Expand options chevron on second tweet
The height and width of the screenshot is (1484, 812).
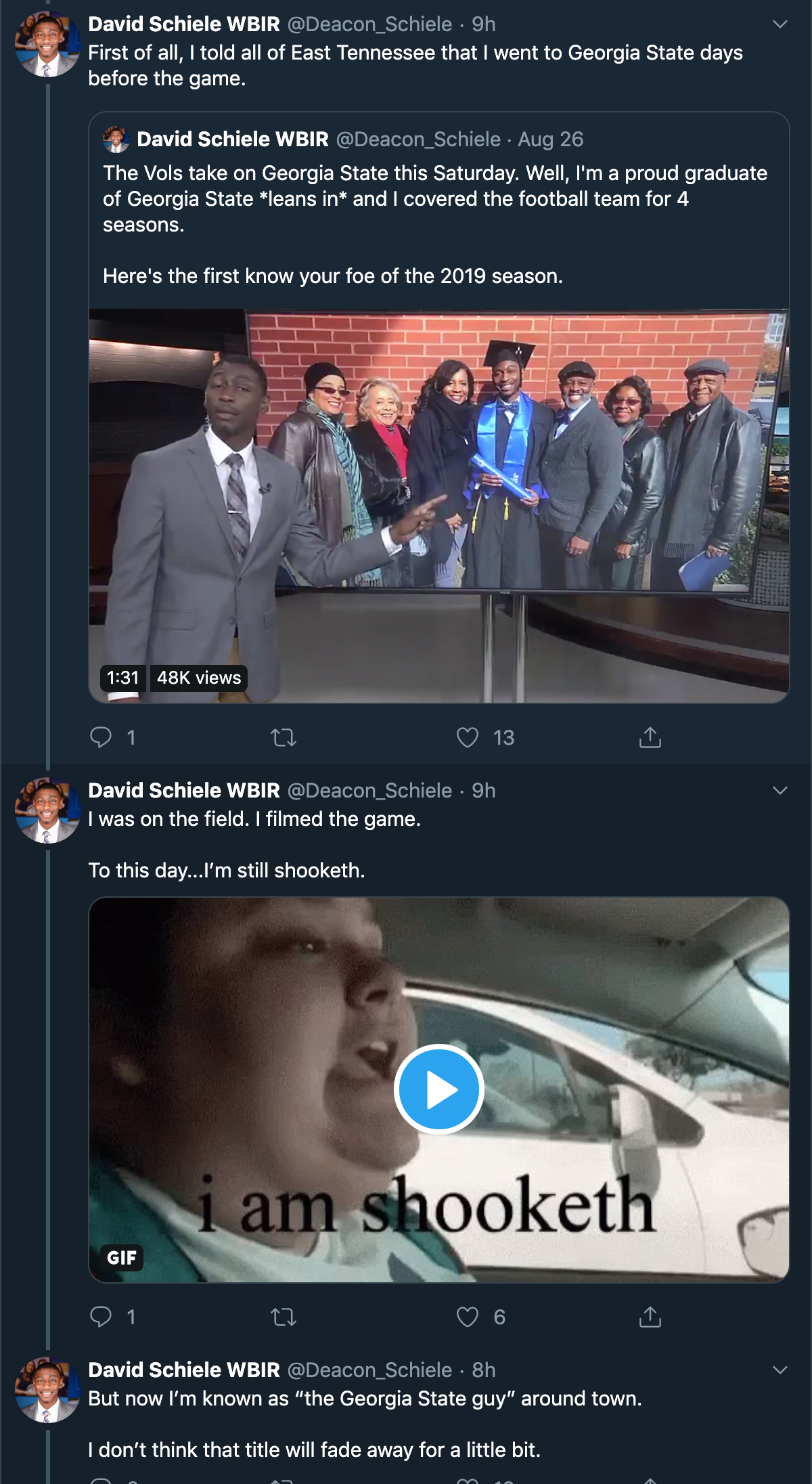point(780,791)
